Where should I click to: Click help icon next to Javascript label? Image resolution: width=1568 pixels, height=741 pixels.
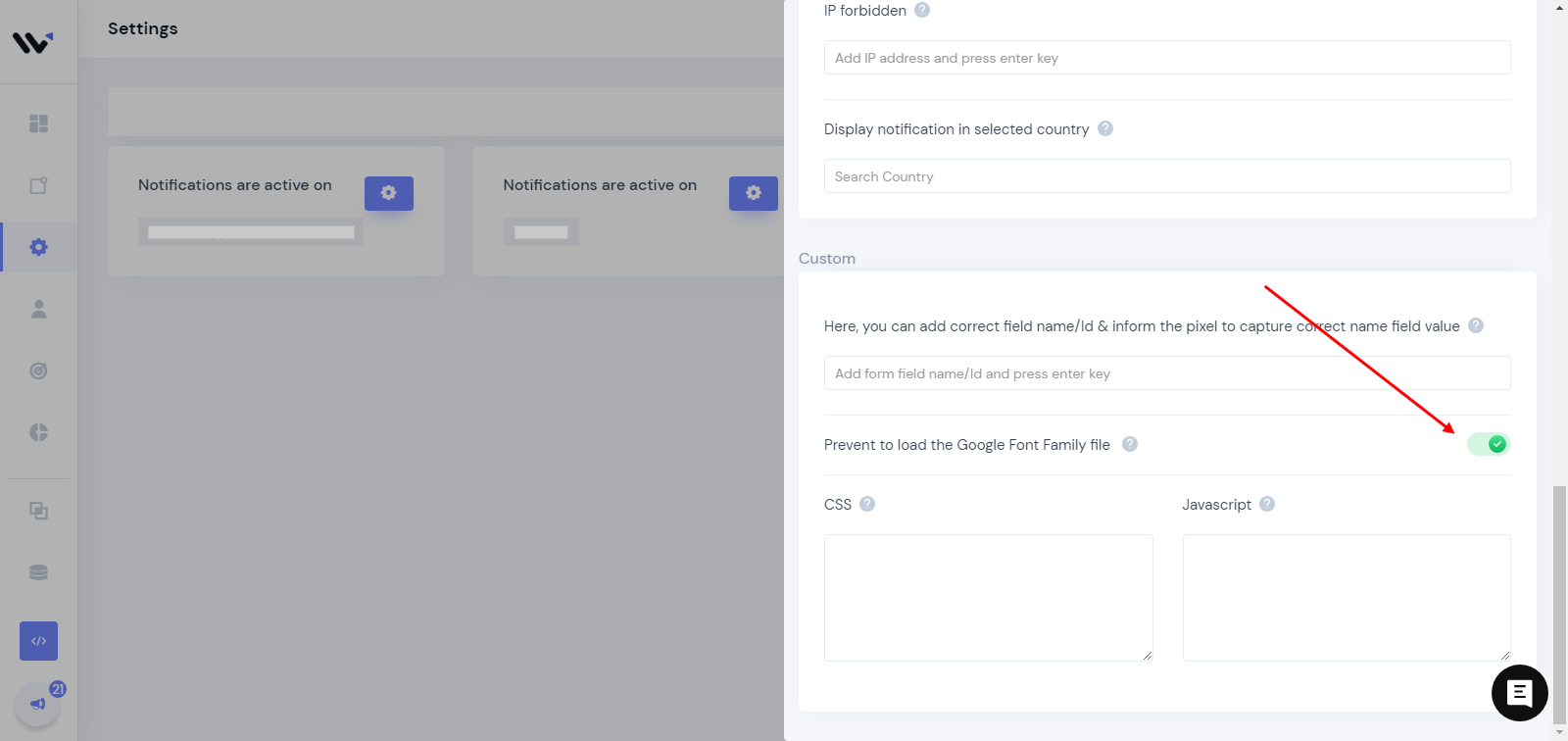click(x=1267, y=504)
